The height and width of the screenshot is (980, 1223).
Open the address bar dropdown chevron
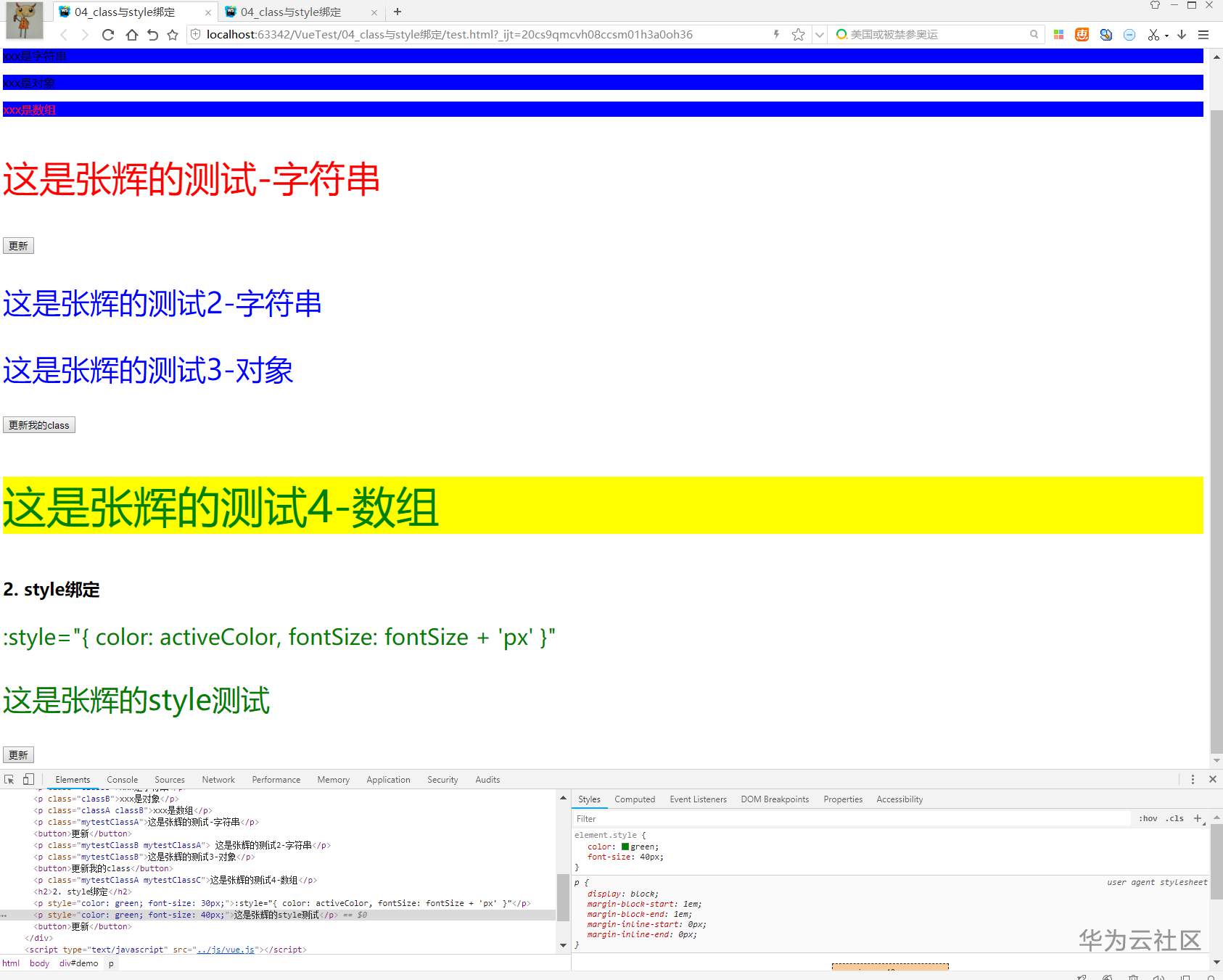point(819,35)
